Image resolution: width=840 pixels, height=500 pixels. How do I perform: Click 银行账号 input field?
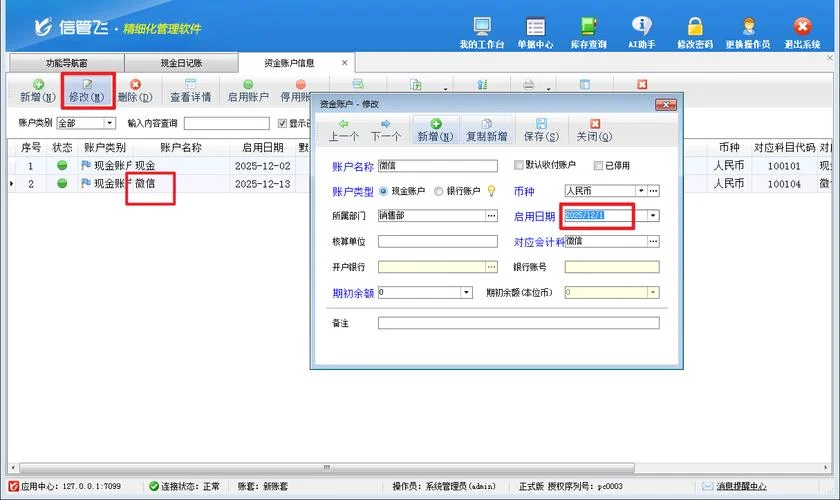612,267
